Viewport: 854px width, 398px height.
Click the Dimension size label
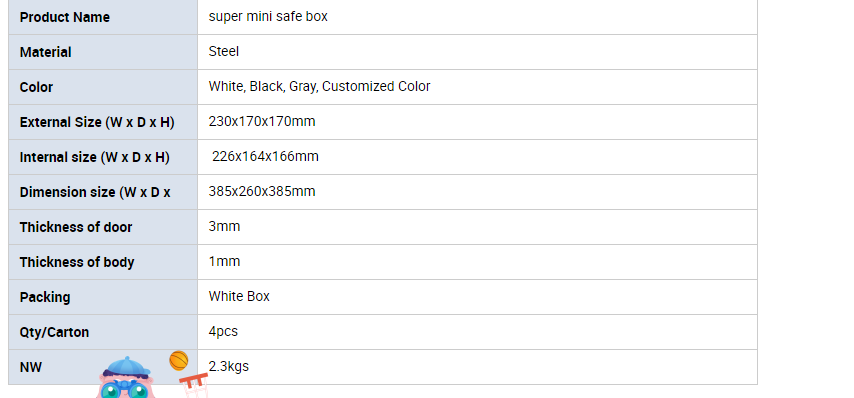coord(95,192)
